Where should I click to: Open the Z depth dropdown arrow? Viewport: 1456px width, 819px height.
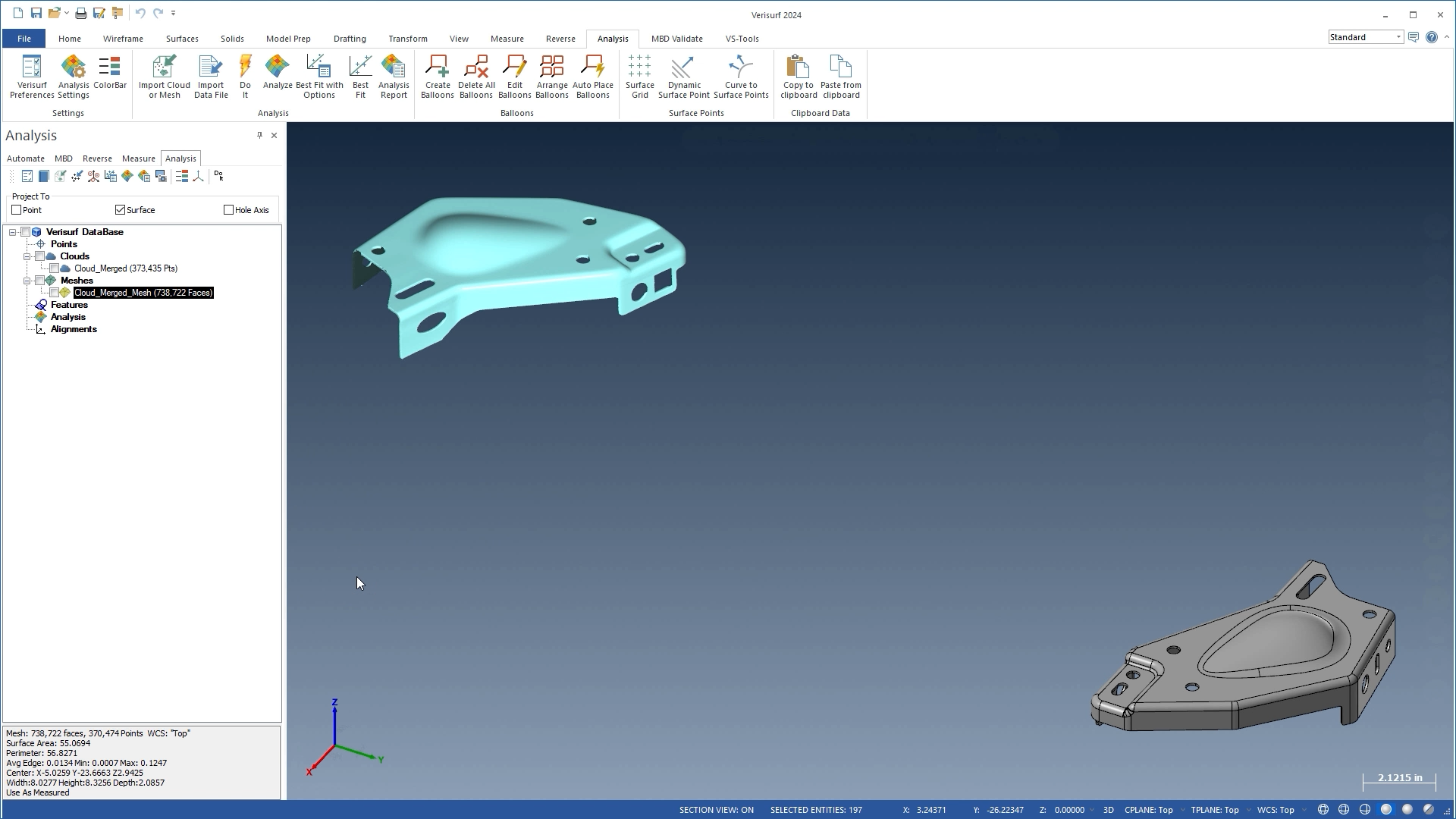click(x=1092, y=810)
